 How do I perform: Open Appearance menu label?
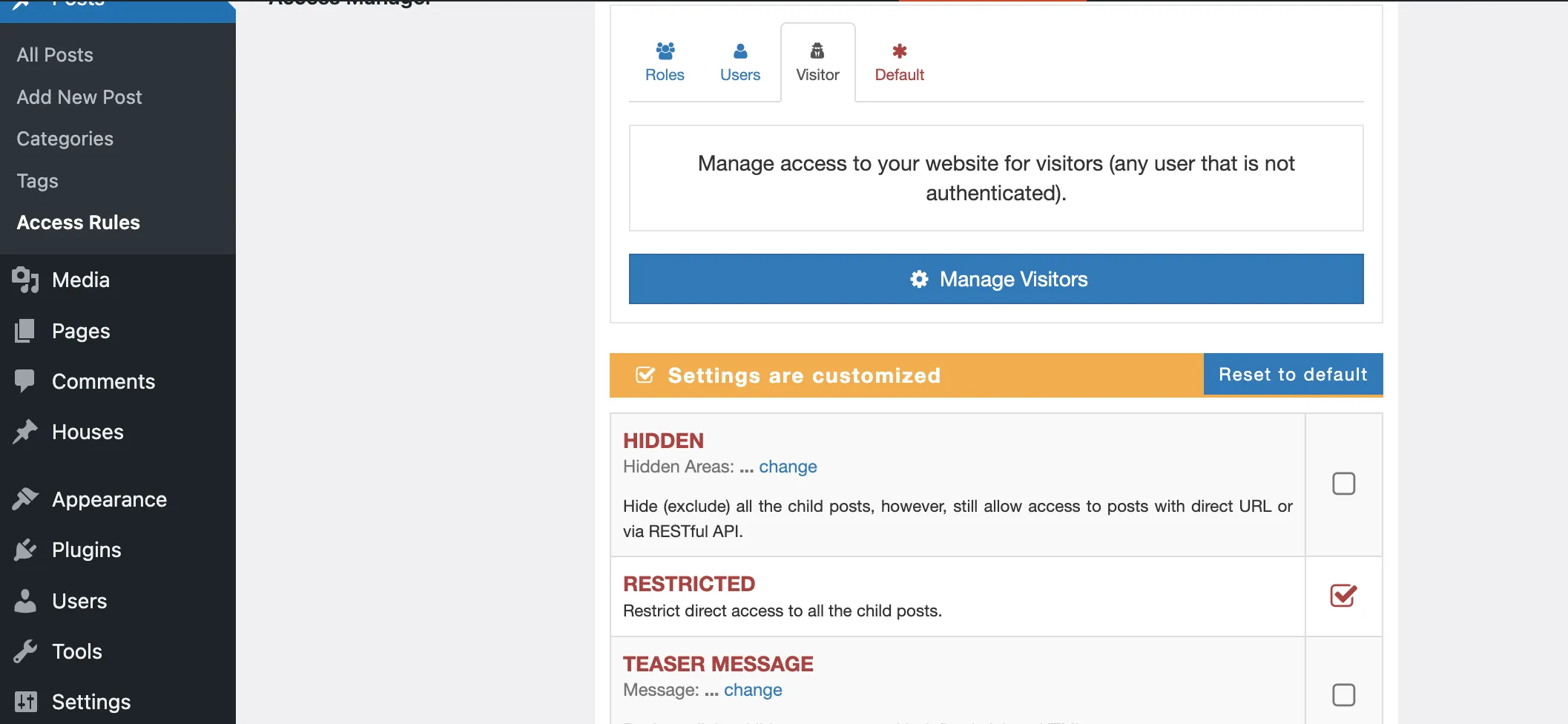110,499
